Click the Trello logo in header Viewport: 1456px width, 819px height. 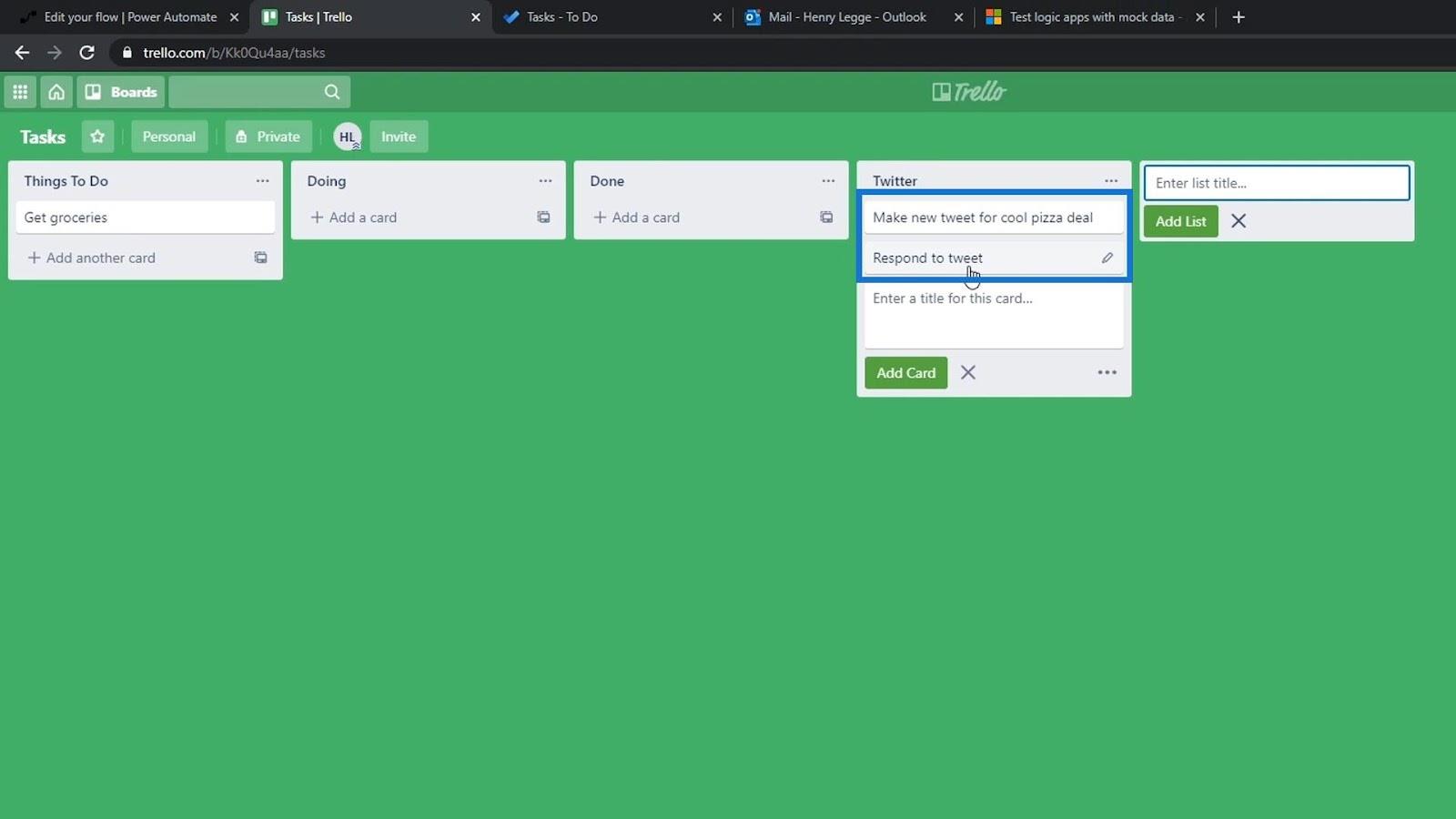(969, 92)
